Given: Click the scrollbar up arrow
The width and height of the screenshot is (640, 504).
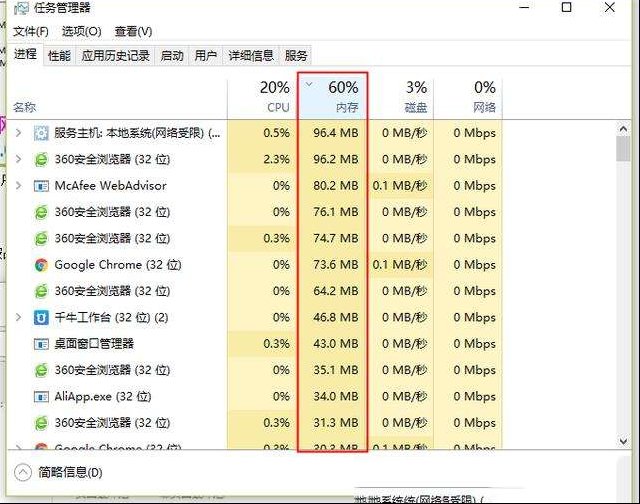Looking at the screenshot, I should (623, 129).
